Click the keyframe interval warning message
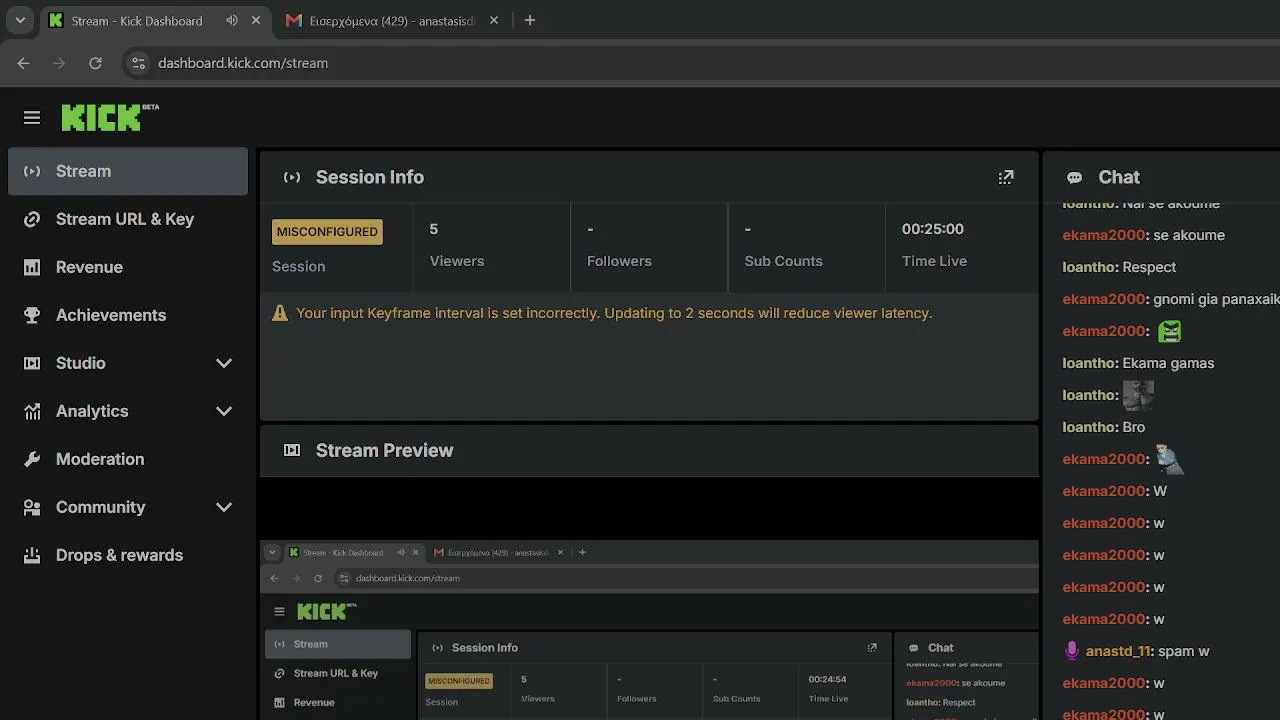The image size is (1280, 720). point(614,313)
